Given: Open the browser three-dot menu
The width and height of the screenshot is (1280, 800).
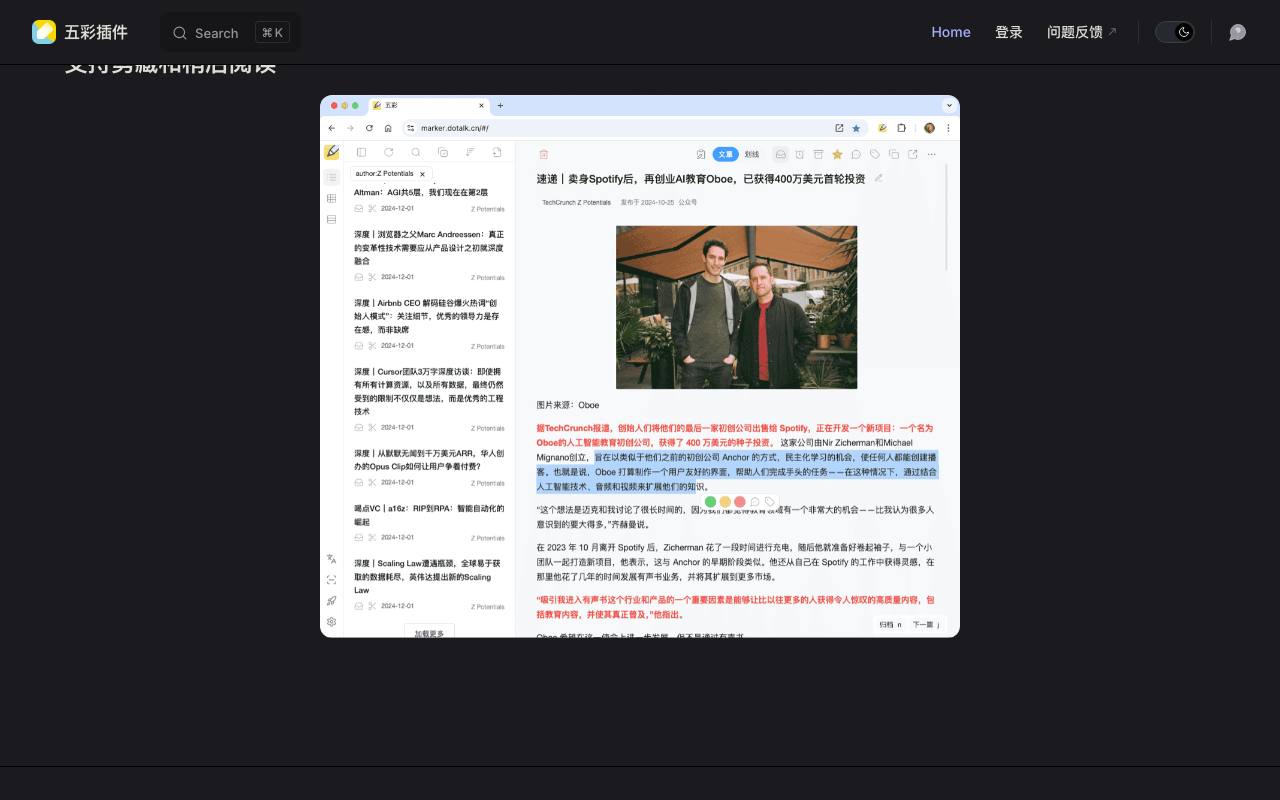Looking at the screenshot, I should (948, 128).
